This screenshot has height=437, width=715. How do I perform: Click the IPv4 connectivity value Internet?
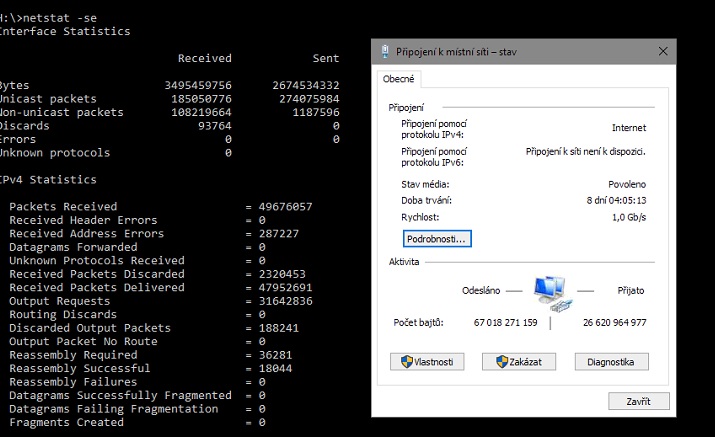pos(629,128)
